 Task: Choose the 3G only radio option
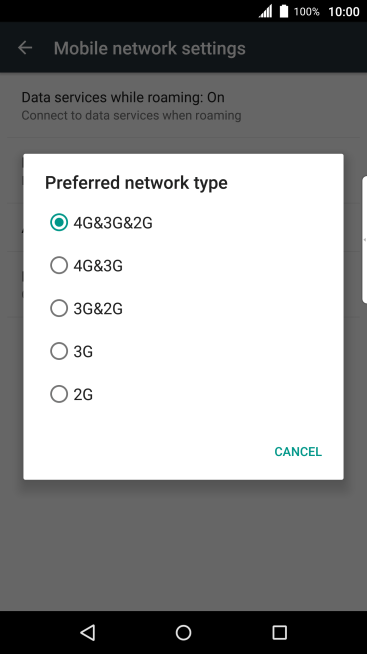(x=59, y=351)
